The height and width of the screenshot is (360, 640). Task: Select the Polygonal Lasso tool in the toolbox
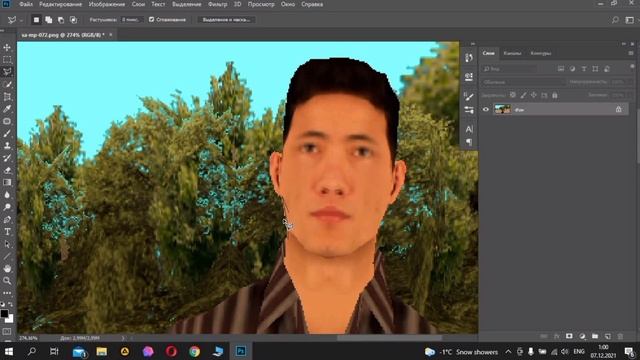[7, 72]
